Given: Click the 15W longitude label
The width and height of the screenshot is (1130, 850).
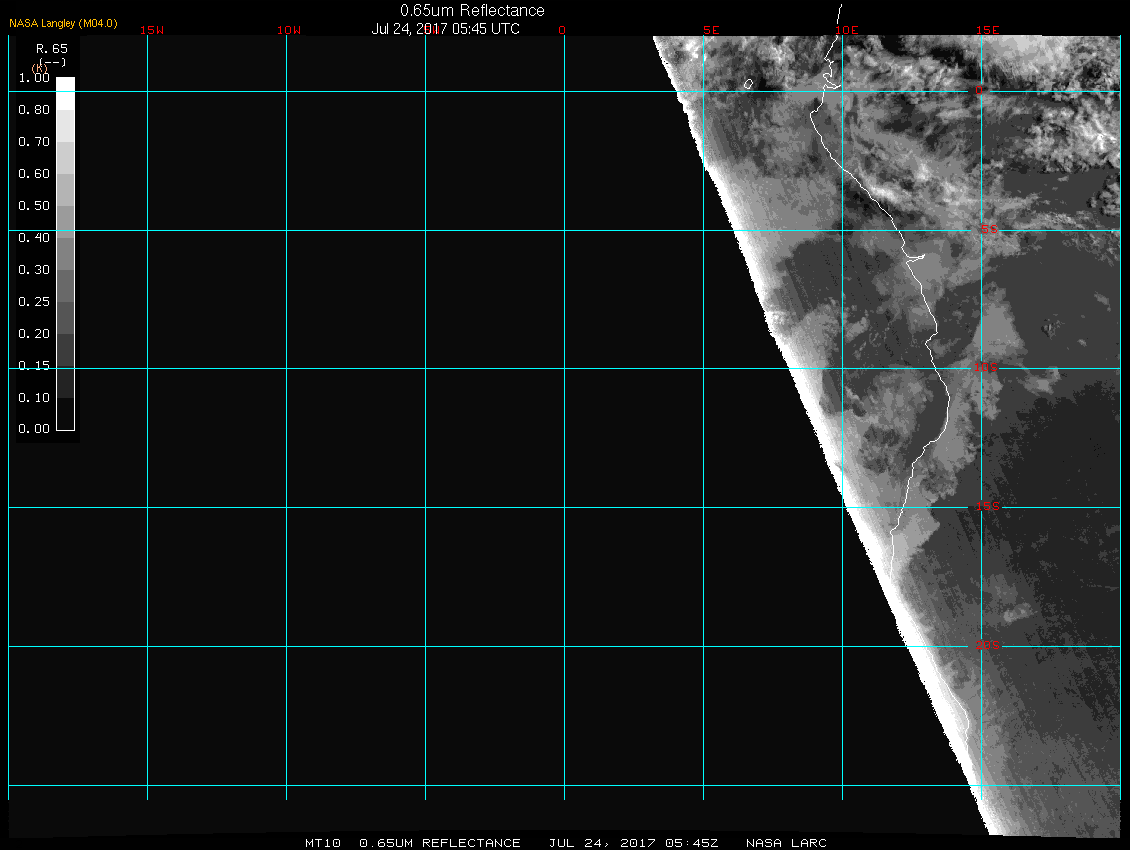Looking at the screenshot, I should tap(152, 30).
